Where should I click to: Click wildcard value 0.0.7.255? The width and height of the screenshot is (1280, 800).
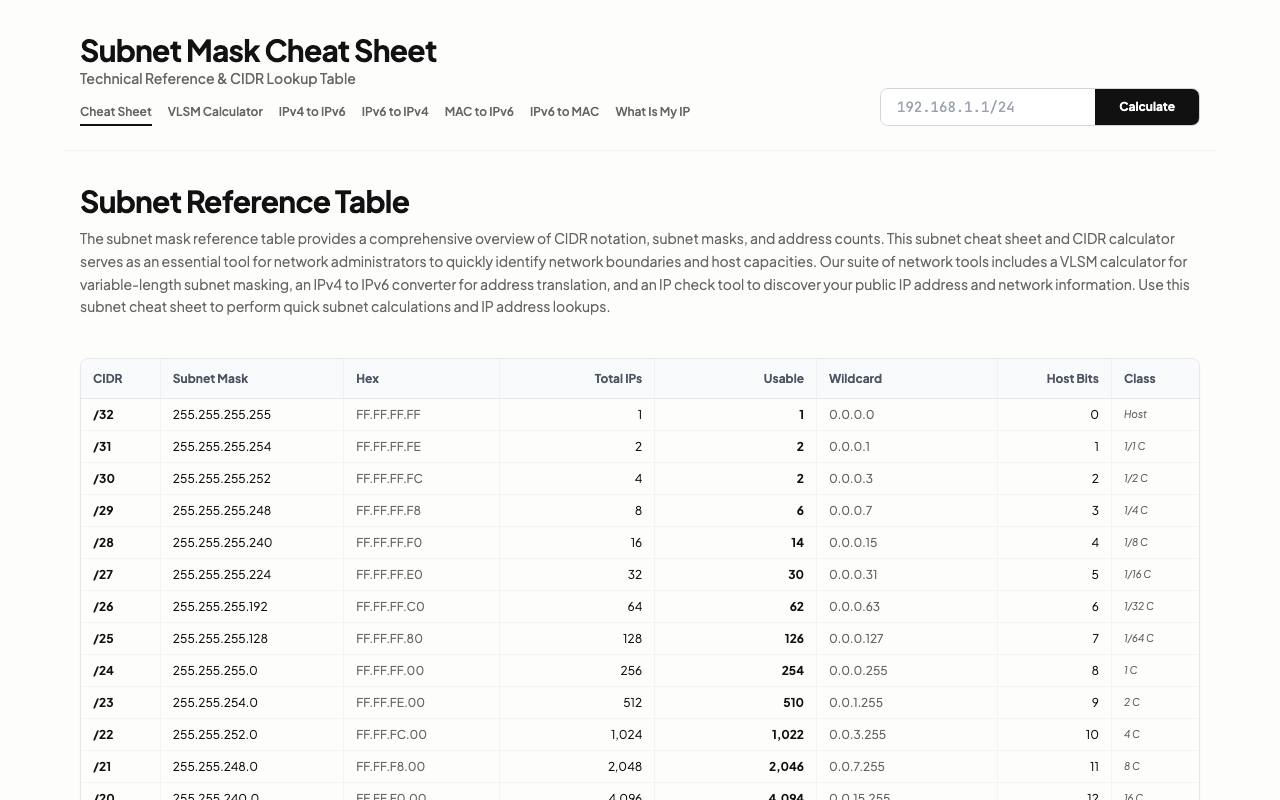pyautogui.click(x=857, y=767)
